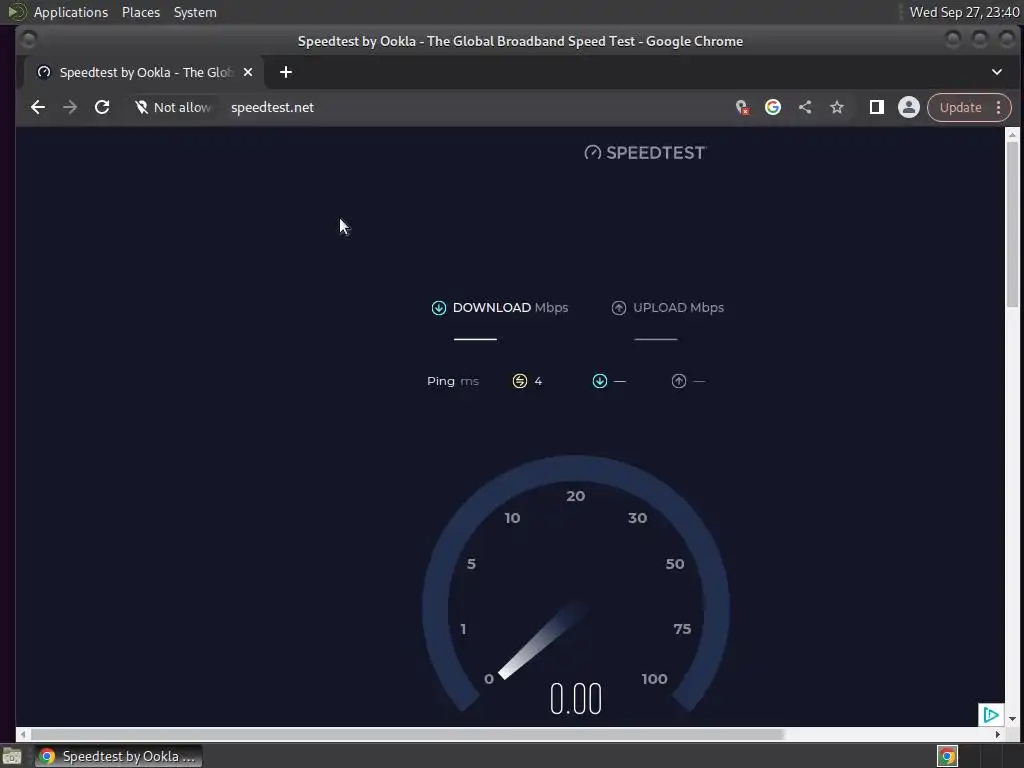Viewport: 1024px width, 768px height.
Task: Click the clock showing Wed Sep 27
Action: coord(964,12)
